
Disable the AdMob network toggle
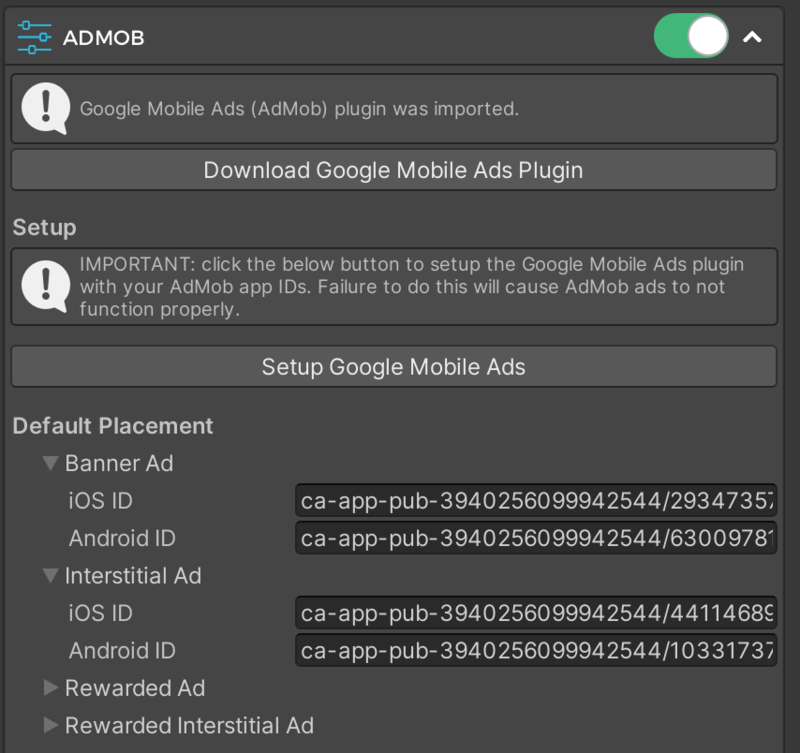691,36
